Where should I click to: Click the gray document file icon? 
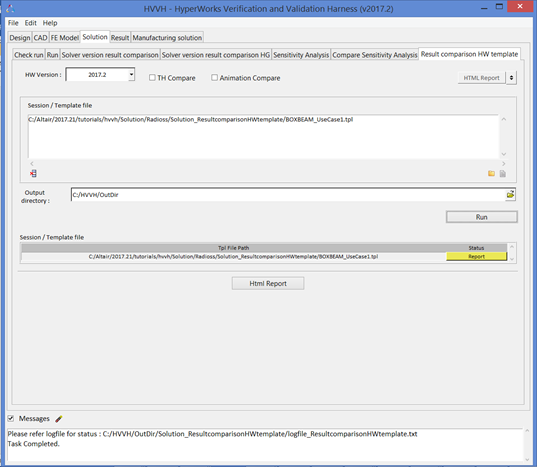coord(503,174)
